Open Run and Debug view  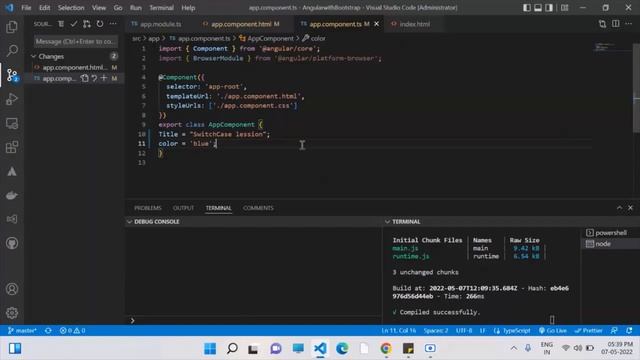point(12,99)
